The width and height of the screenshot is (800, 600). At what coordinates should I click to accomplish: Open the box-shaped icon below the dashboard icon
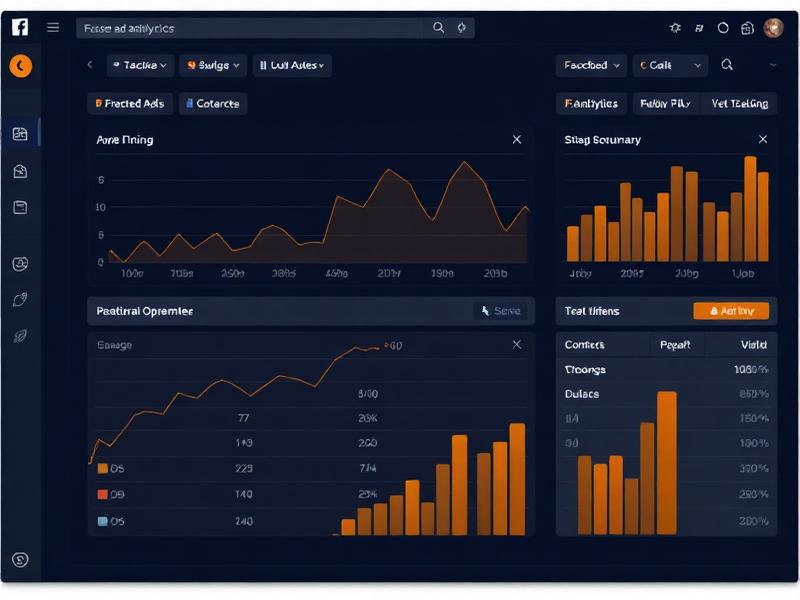click(20, 171)
